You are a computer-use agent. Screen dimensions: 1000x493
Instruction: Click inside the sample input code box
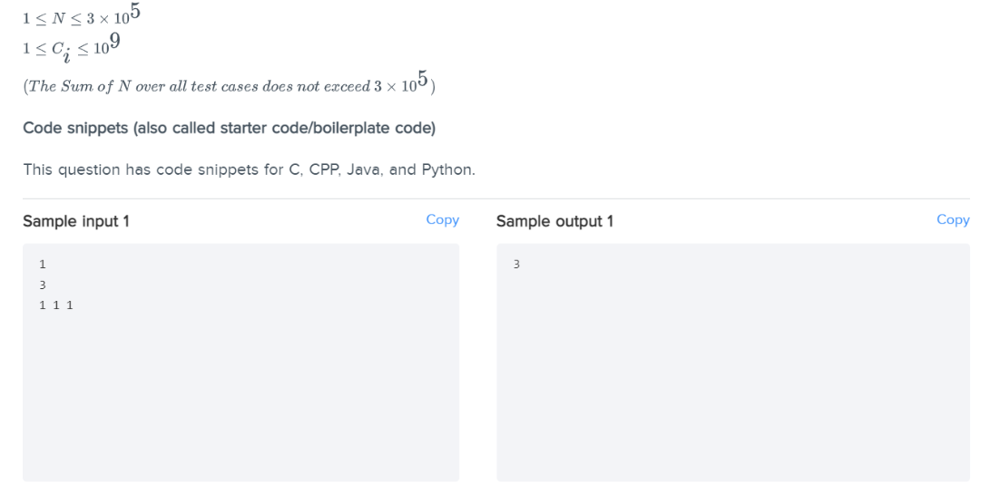point(241,362)
